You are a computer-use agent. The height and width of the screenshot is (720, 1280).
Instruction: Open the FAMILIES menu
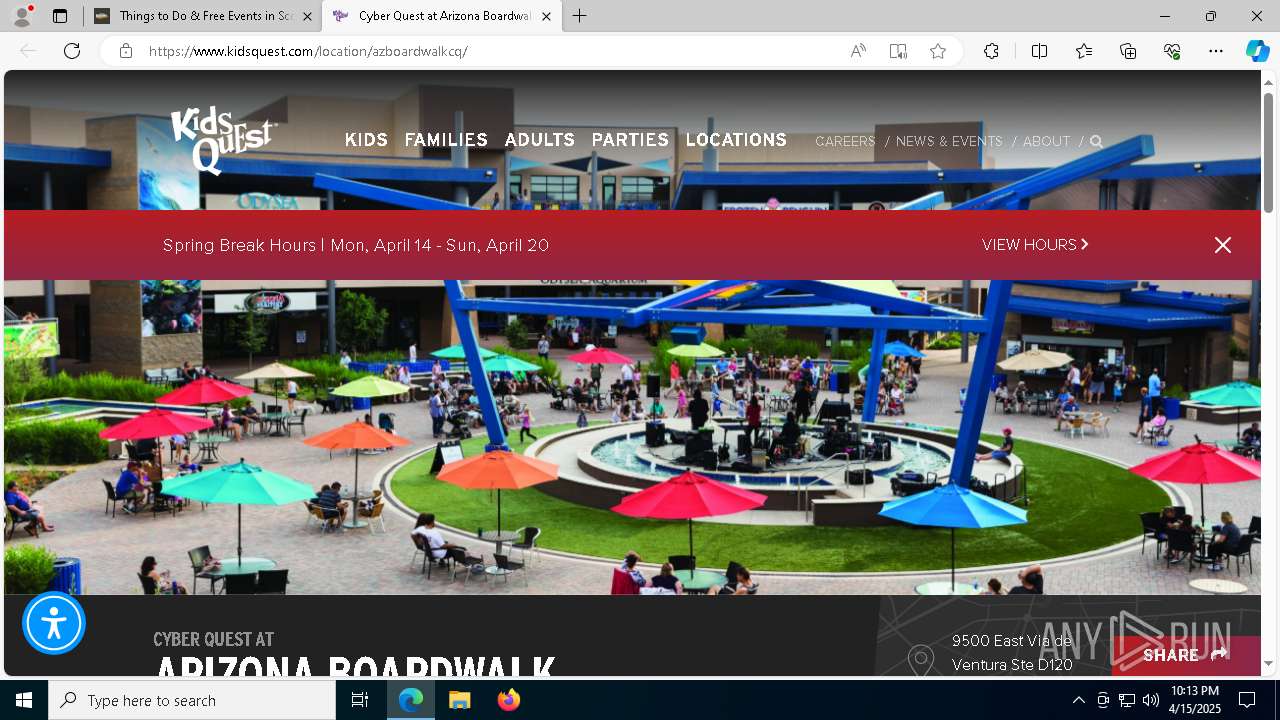point(446,141)
